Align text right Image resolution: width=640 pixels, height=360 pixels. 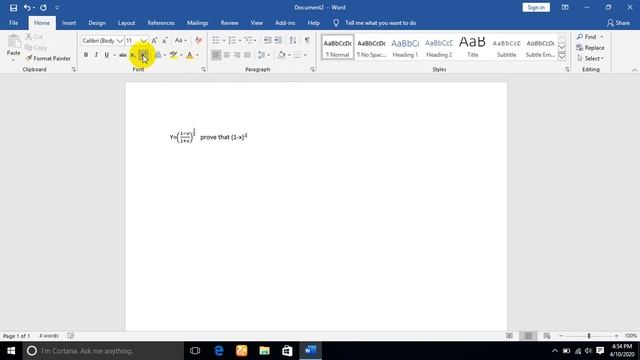click(x=237, y=55)
